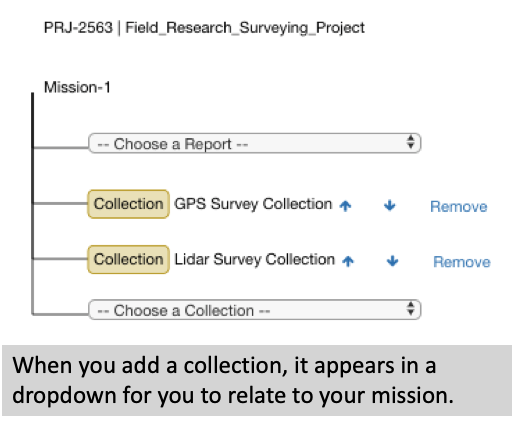This screenshot has width=515, height=422.
Task: Remove the GPS Survey Collection
Action: (x=459, y=206)
